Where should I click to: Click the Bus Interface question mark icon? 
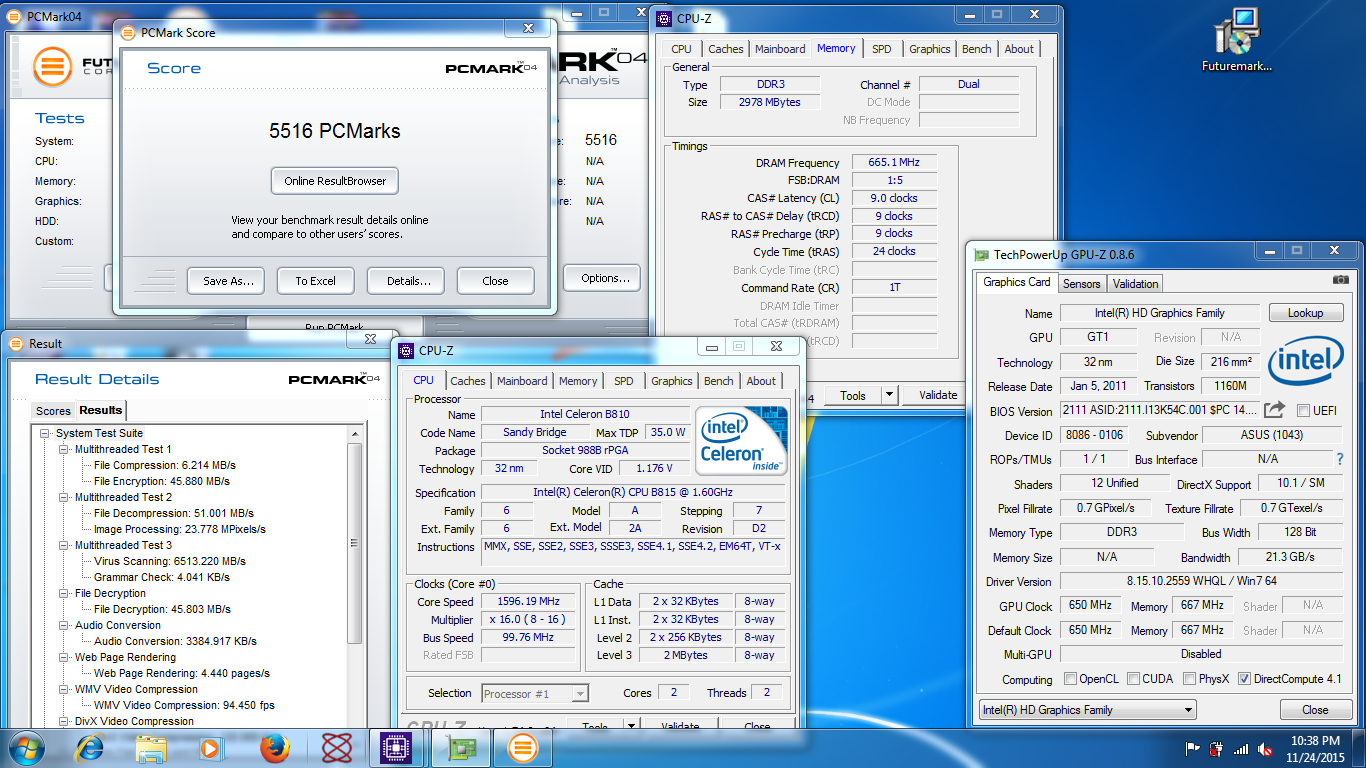tap(1340, 459)
